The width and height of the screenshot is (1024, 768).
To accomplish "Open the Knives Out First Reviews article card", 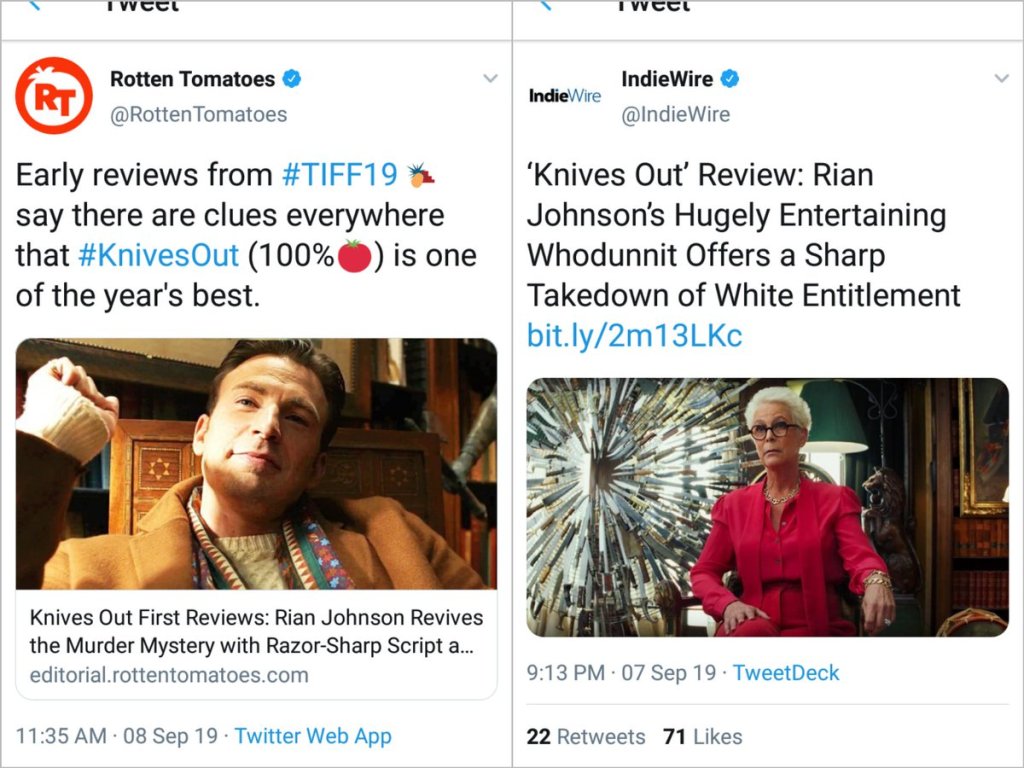I will pyautogui.click(x=256, y=645).
